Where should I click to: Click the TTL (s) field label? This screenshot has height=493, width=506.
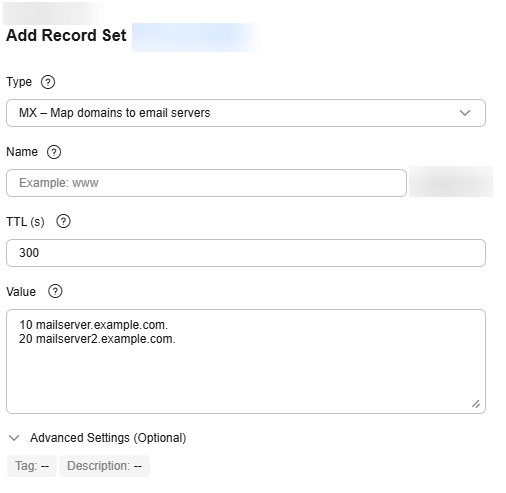click(25, 222)
